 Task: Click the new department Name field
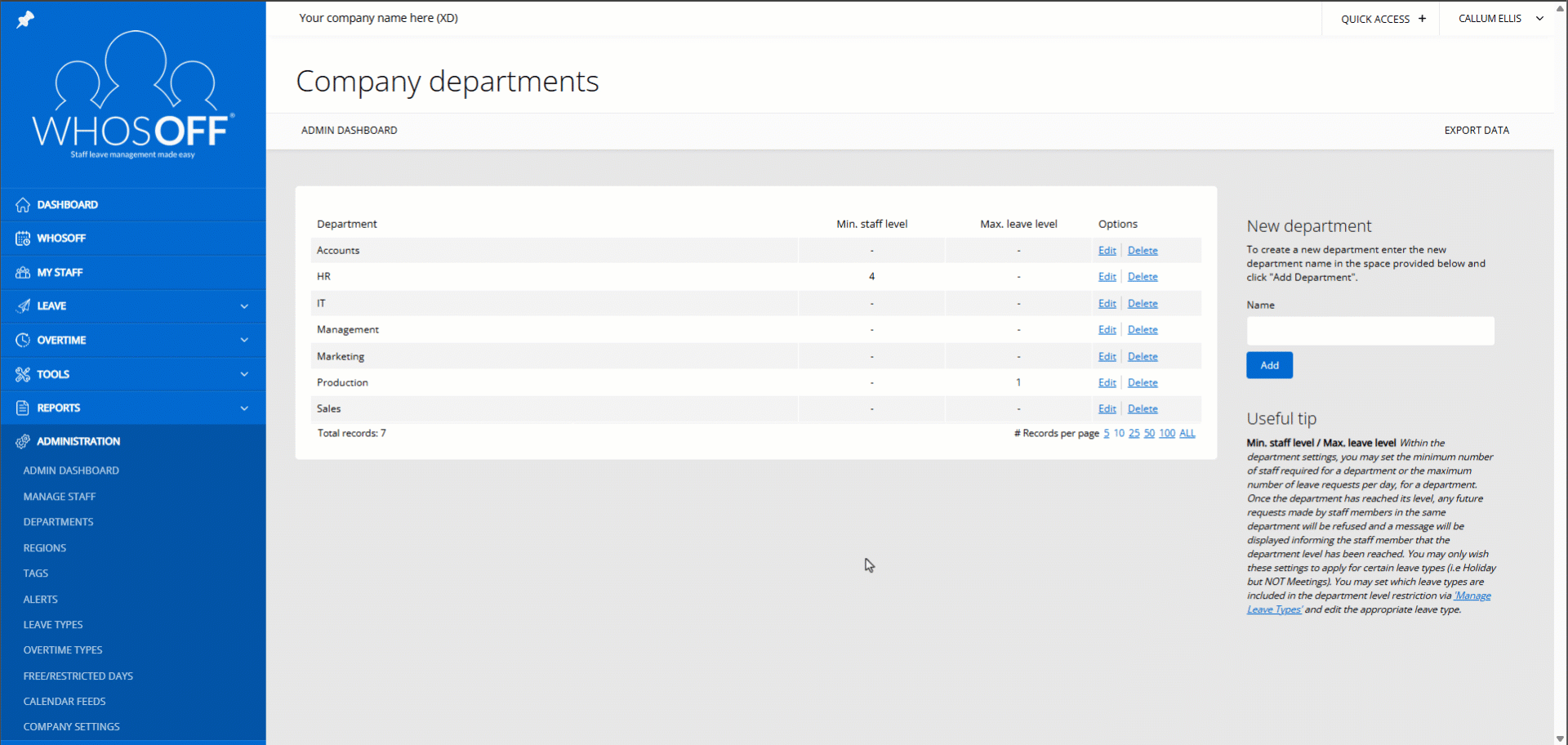1370,331
